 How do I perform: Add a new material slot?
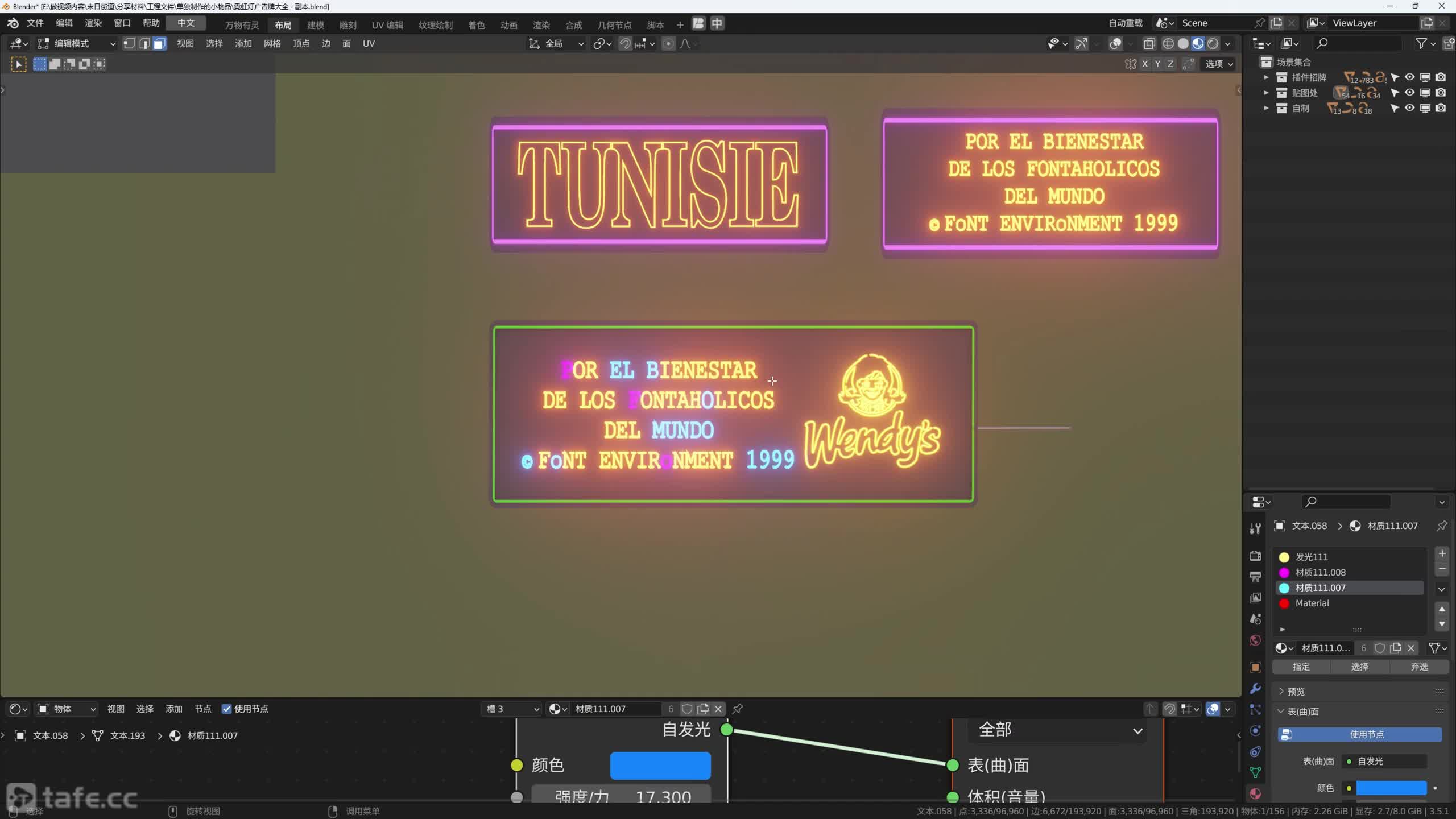(1442, 553)
